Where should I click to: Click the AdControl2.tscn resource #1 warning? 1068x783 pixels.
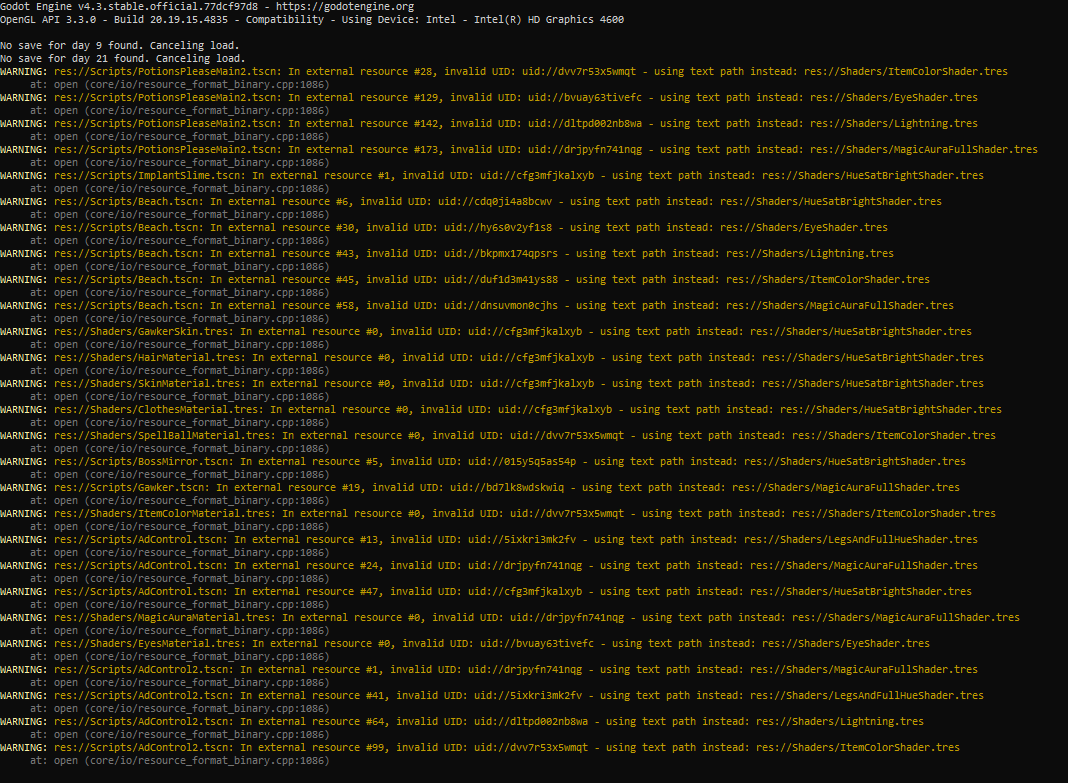(489, 669)
